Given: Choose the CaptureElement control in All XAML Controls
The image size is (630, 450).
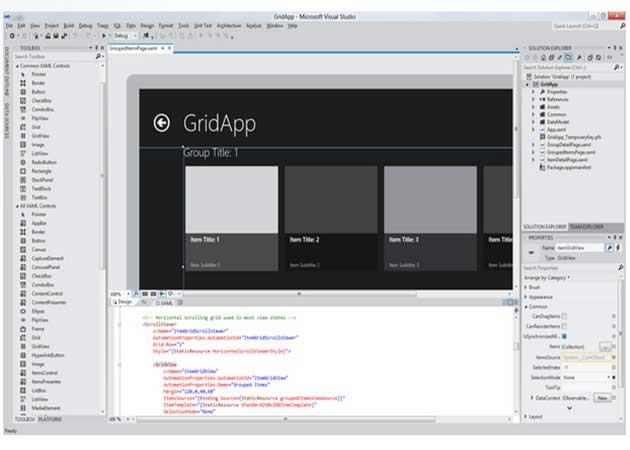Looking at the screenshot, I should point(47,257).
